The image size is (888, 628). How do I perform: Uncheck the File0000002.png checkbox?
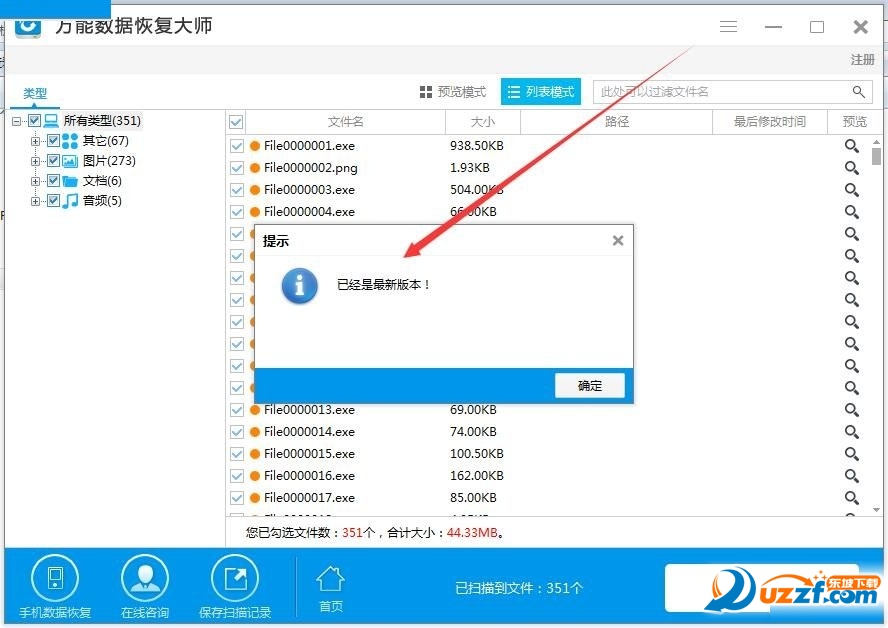click(236, 167)
